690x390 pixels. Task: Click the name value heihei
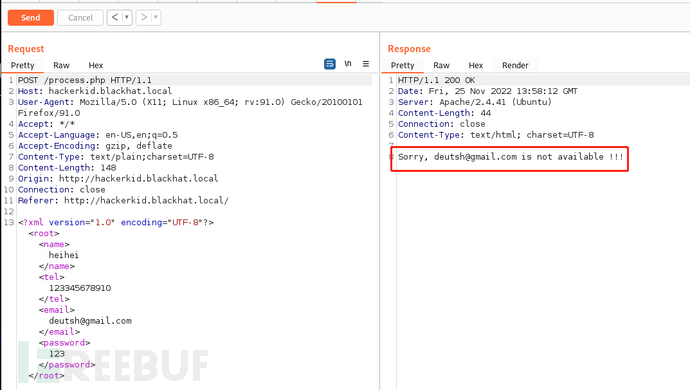click(x=64, y=255)
